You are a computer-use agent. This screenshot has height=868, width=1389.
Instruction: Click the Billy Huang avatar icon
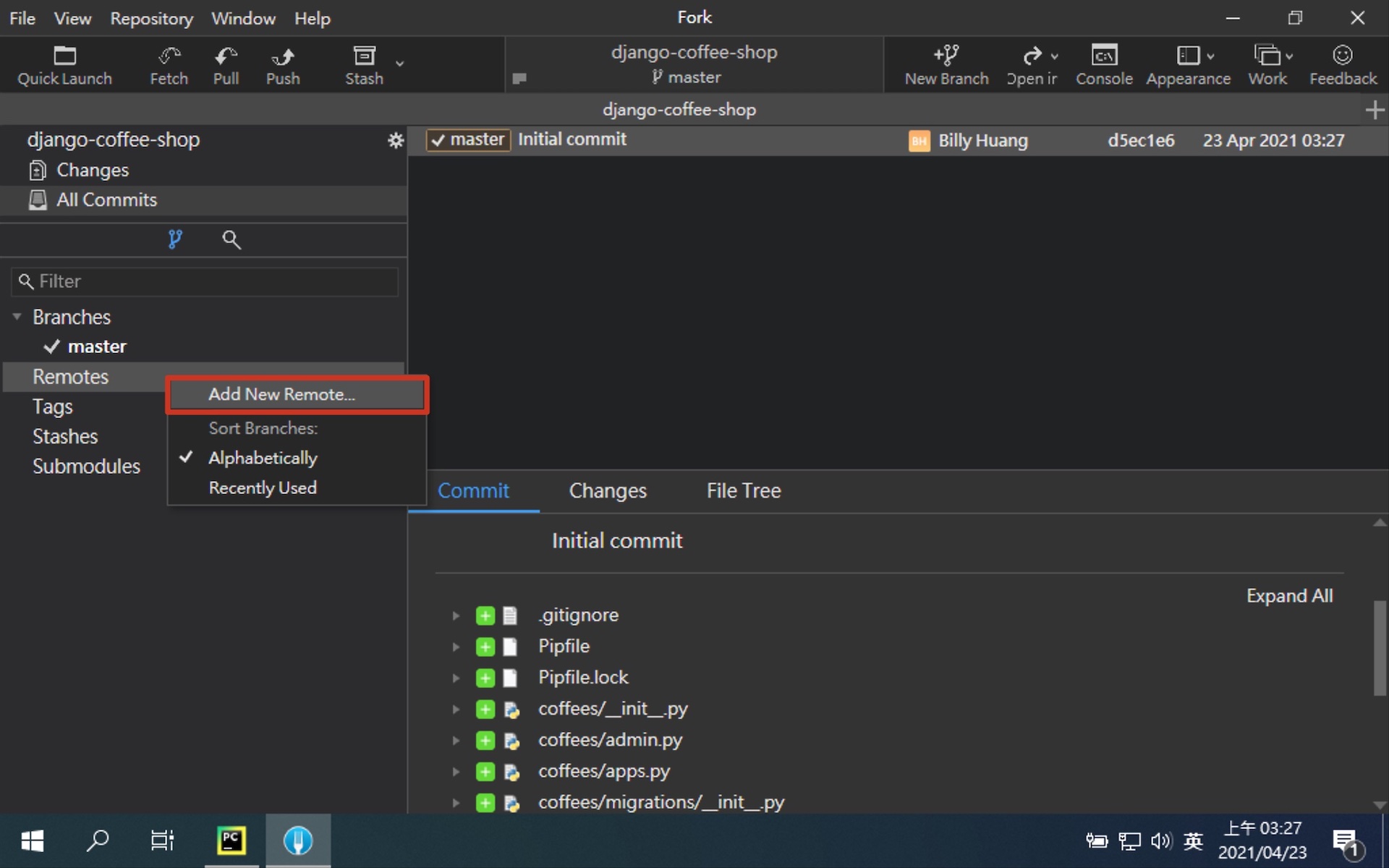click(919, 141)
